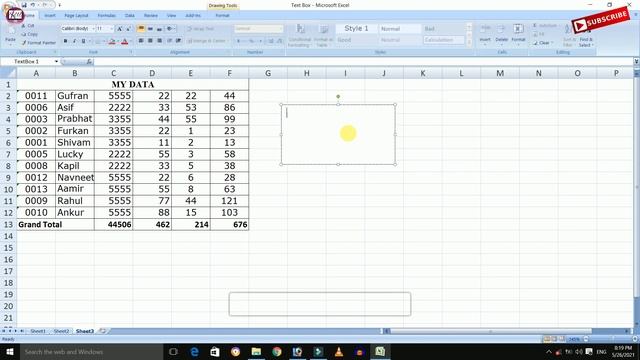Click Format Painter
This screenshot has height=360, width=640.
pos(38,42)
